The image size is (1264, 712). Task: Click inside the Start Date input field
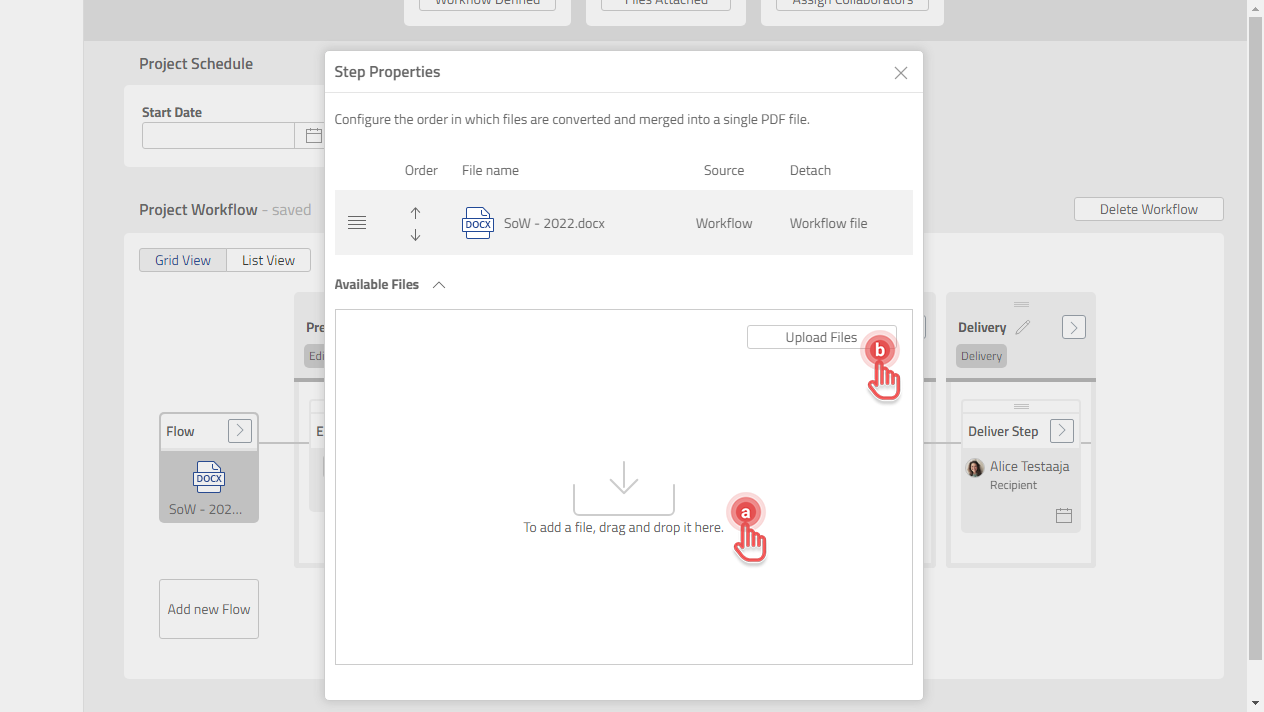[x=218, y=135]
